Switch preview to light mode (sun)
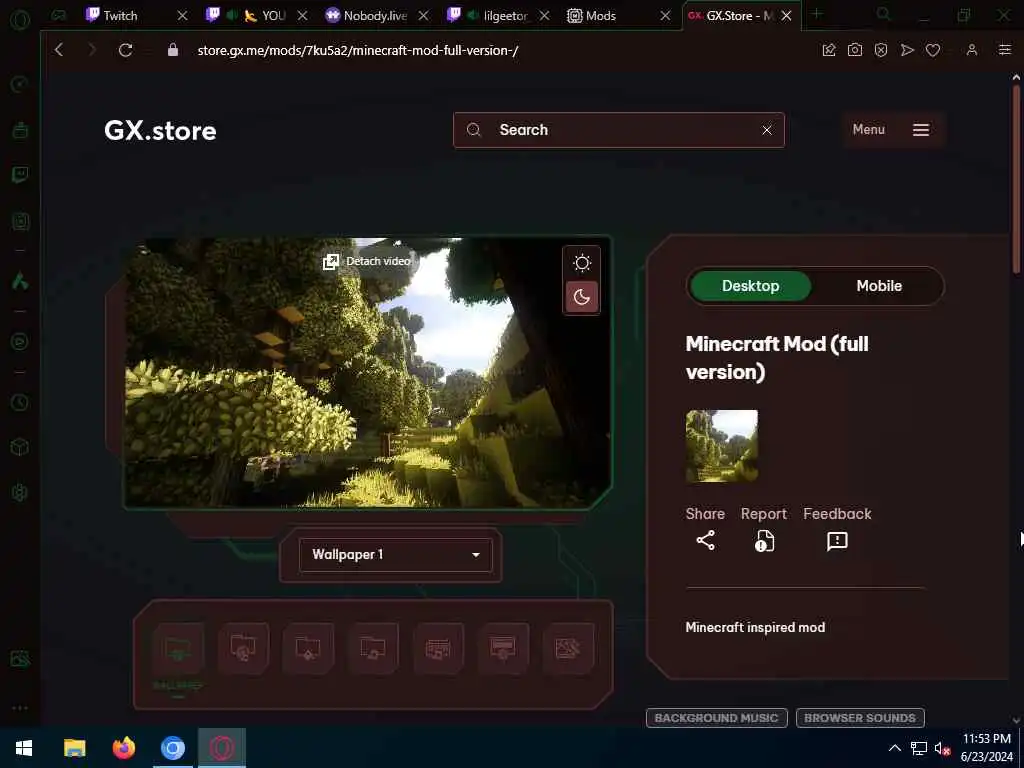The image size is (1024, 768). click(x=582, y=263)
